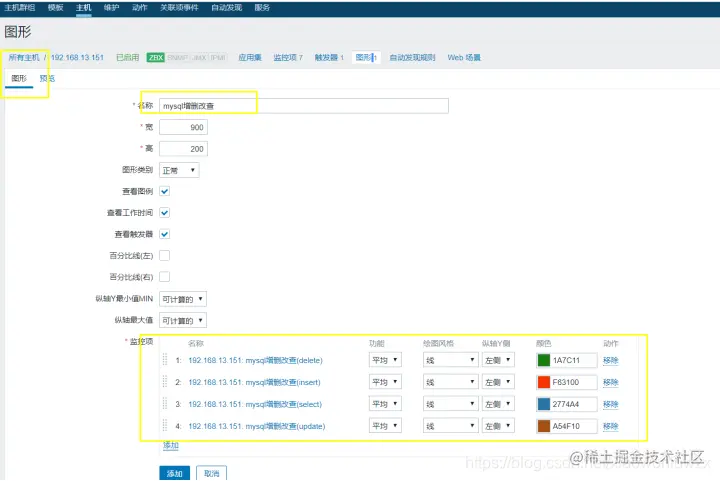Toggle the 查看工作时间 checkbox
720x481 pixels.
pyautogui.click(x=164, y=213)
